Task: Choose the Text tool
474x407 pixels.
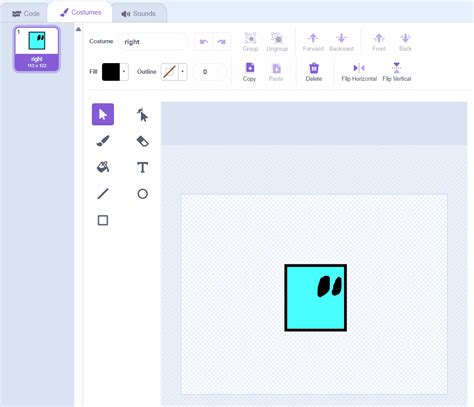Action: (x=142, y=167)
